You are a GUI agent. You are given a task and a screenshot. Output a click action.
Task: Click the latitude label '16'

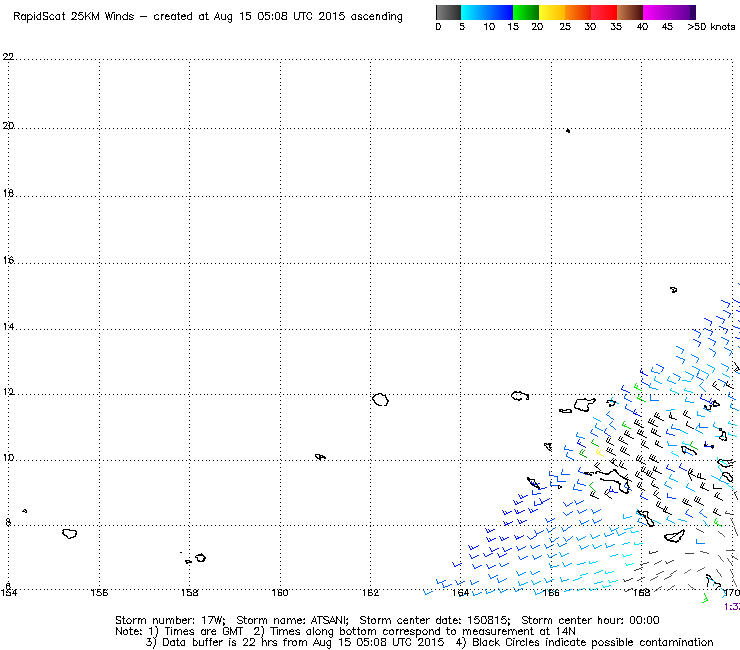pos(8,260)
